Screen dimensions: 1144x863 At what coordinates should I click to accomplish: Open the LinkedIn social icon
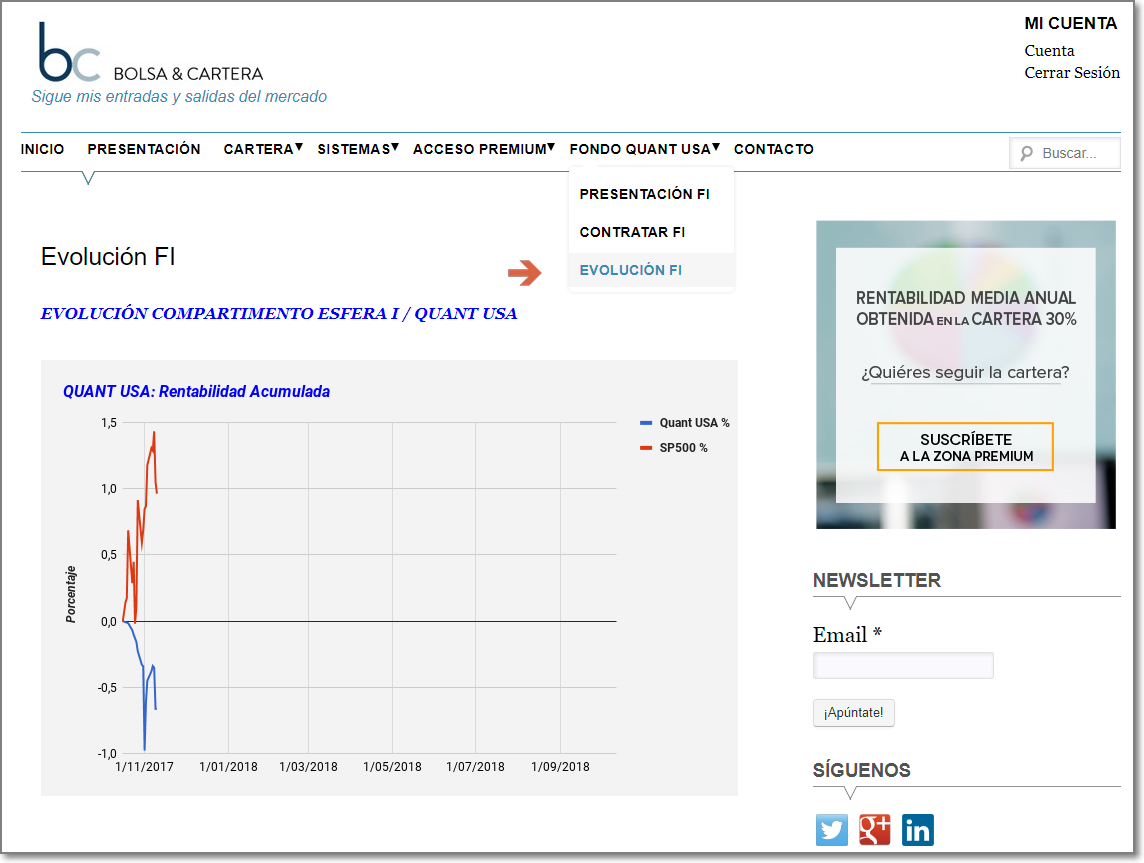tap(918, 830)
